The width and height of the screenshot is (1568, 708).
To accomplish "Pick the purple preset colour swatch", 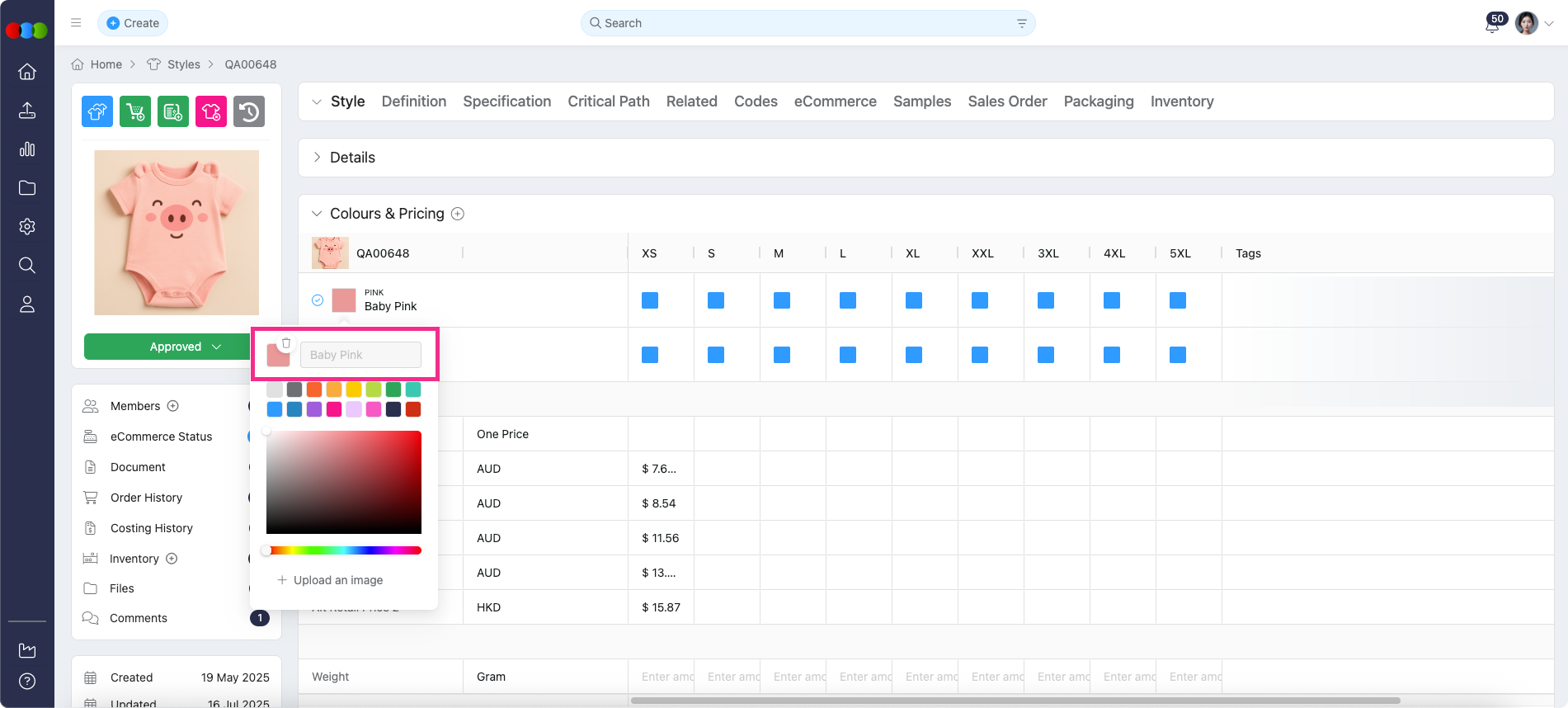I will click(314, 409).
